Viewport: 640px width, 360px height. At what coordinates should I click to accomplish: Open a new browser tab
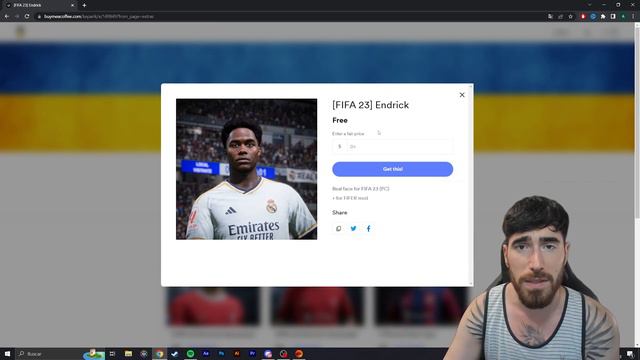pyautogui.click(x=84, y=5)
